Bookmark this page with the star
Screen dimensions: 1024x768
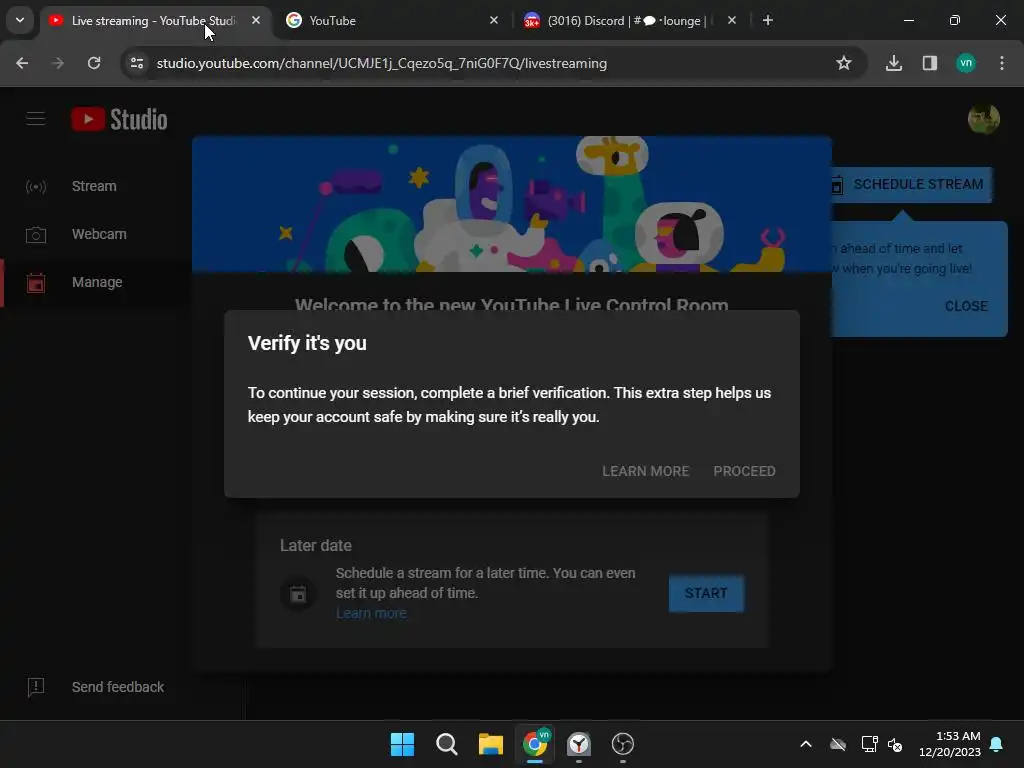pos(844,63)
